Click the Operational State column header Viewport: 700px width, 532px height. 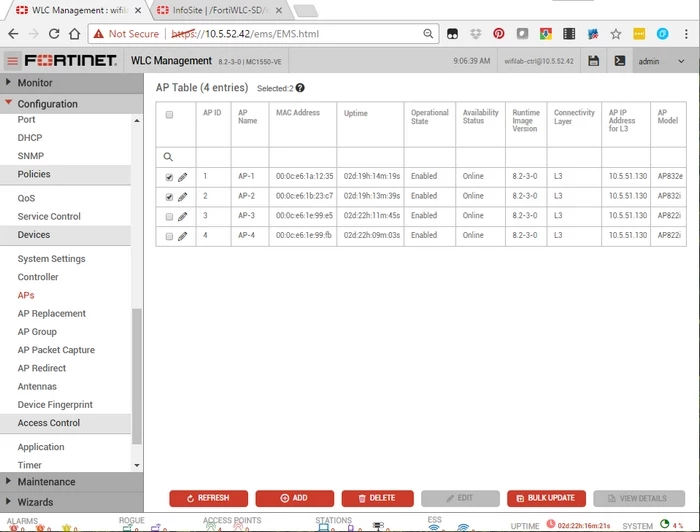pyautogui.click(x=429, y=116)
